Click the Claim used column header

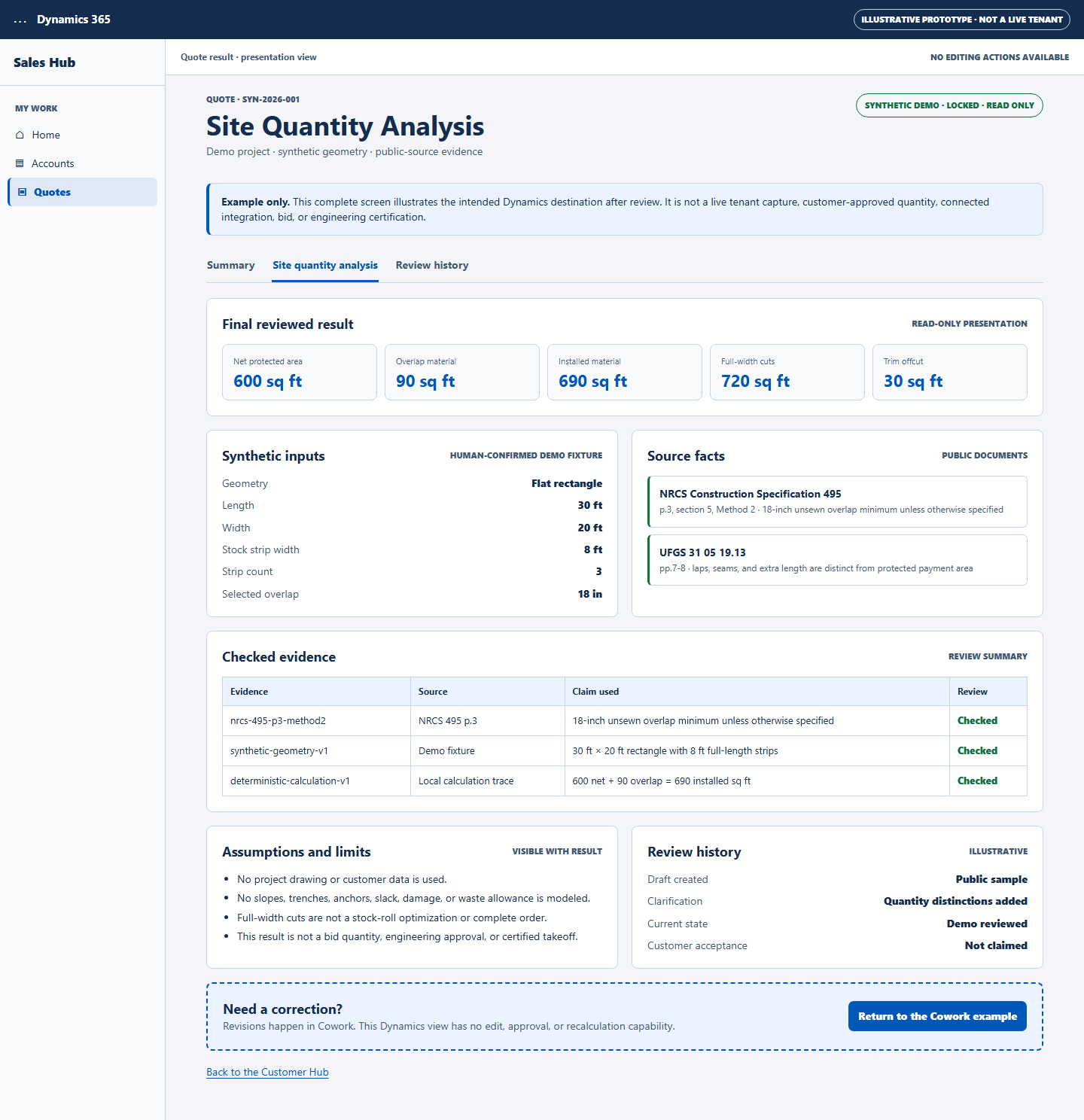point(757,691)
